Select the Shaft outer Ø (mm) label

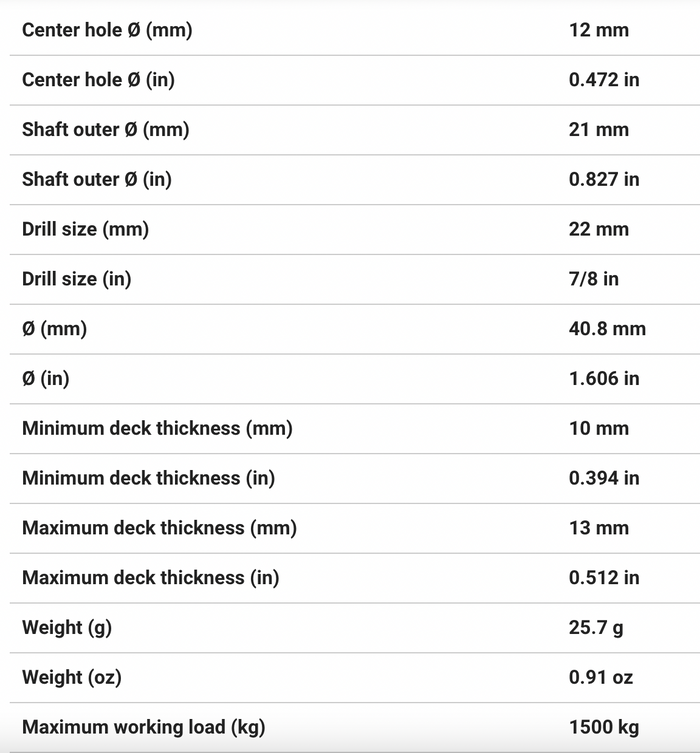tap(106, 130)
